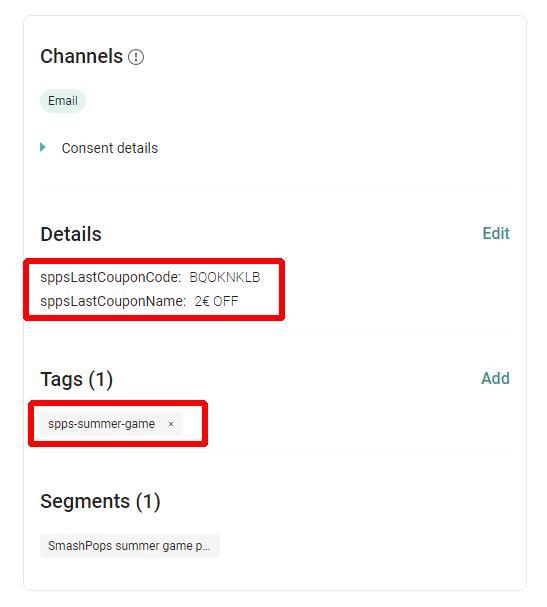Screen dimensions: 547x607
Task: Select coupon name value 2€ OFF
Action: 216,301
